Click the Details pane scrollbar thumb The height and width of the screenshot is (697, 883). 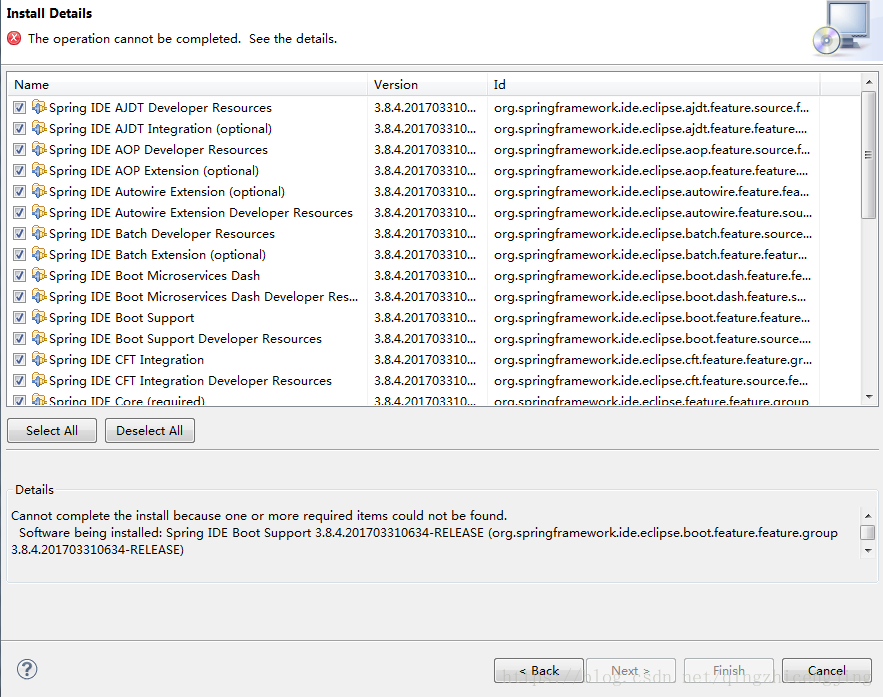click(x=868, y=532)
